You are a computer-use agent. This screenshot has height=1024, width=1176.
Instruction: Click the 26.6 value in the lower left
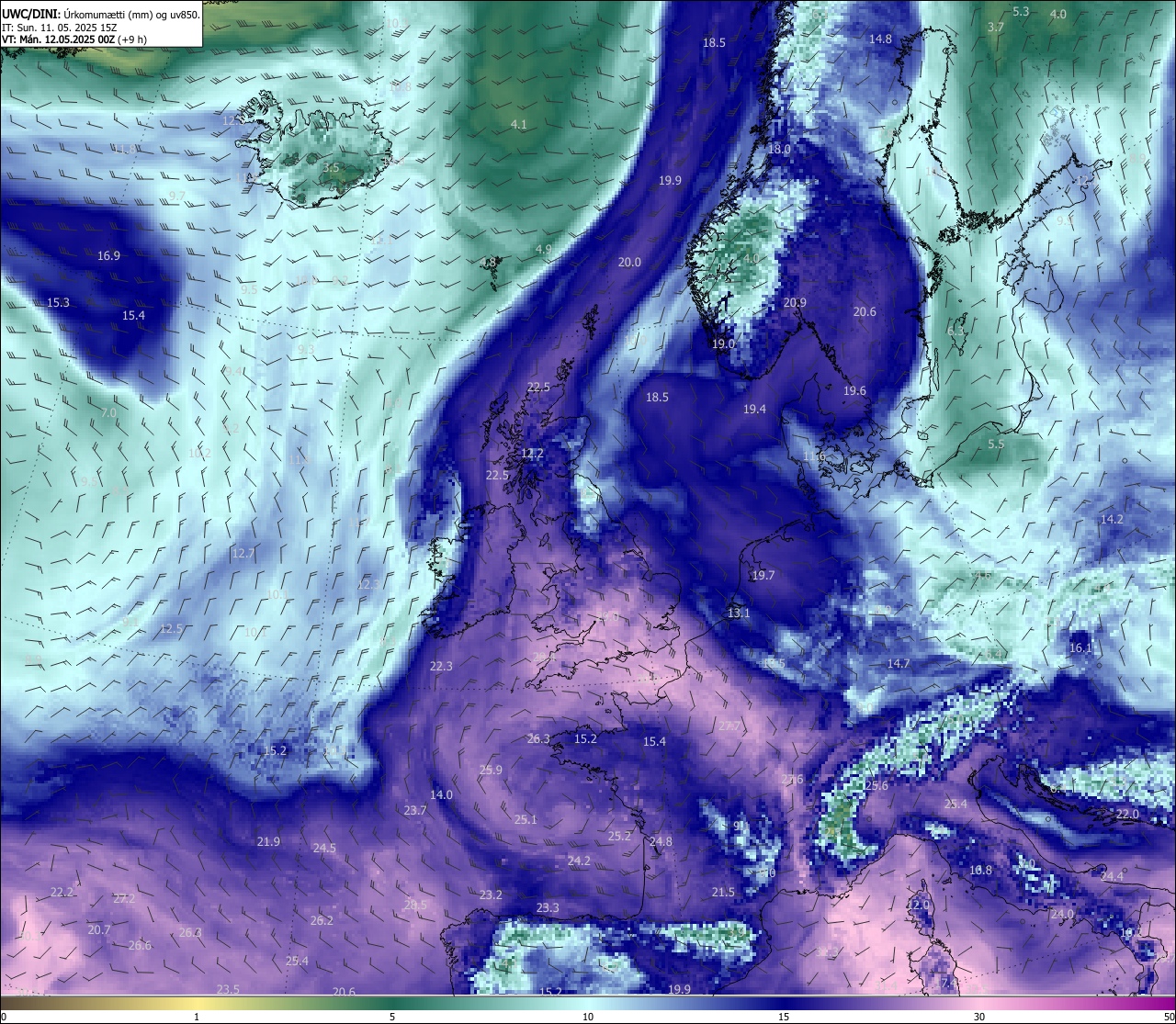click(x=140, y=945)
